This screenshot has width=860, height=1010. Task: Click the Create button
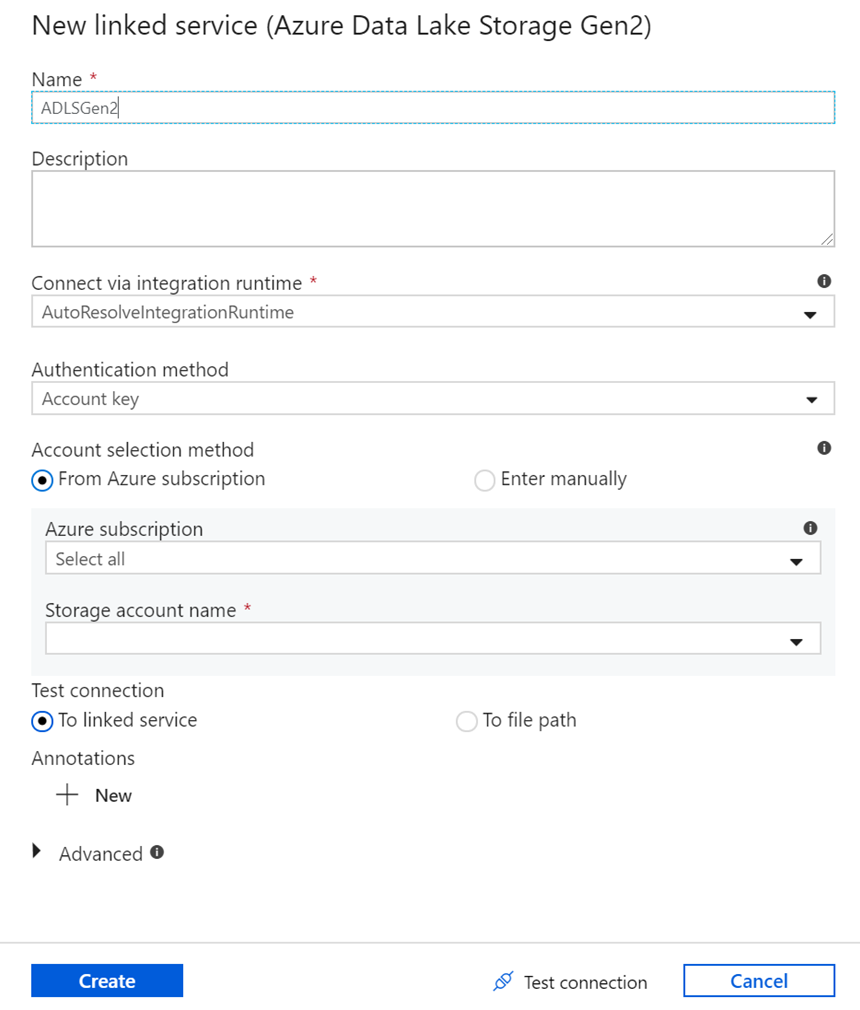coord(106,981)
